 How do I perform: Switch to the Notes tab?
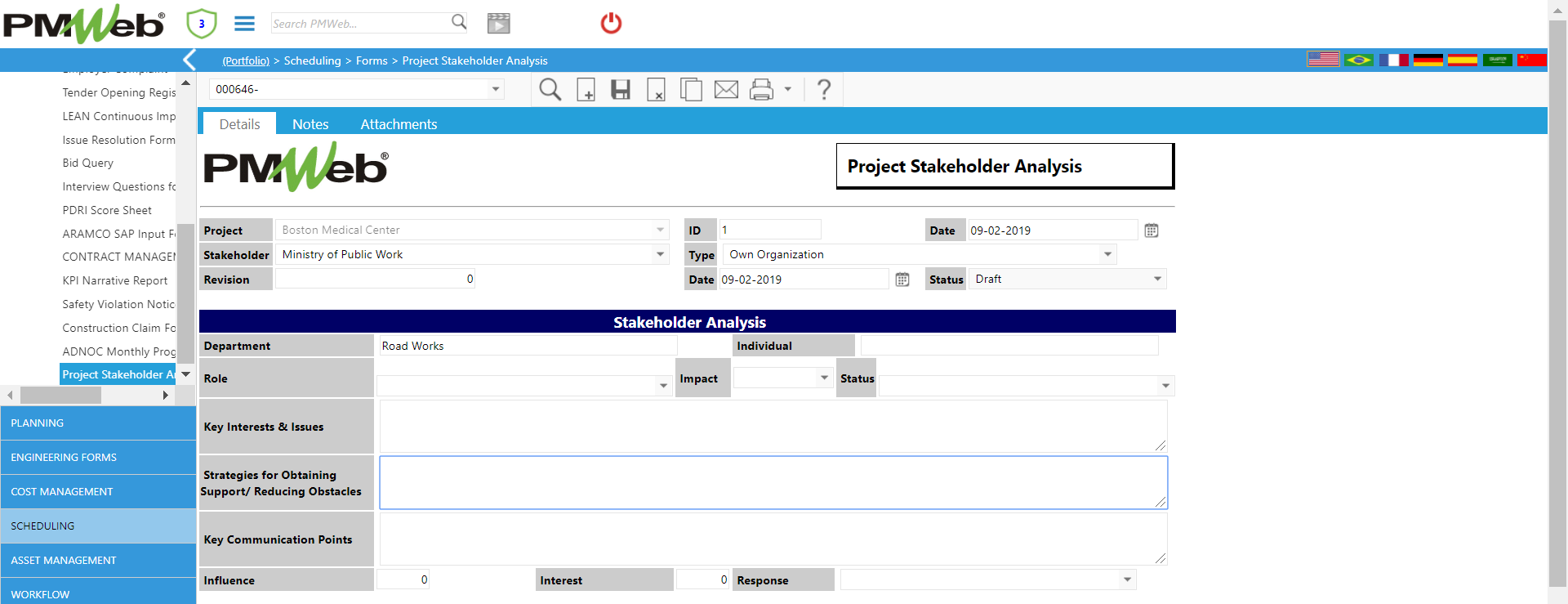pos(310,124)
